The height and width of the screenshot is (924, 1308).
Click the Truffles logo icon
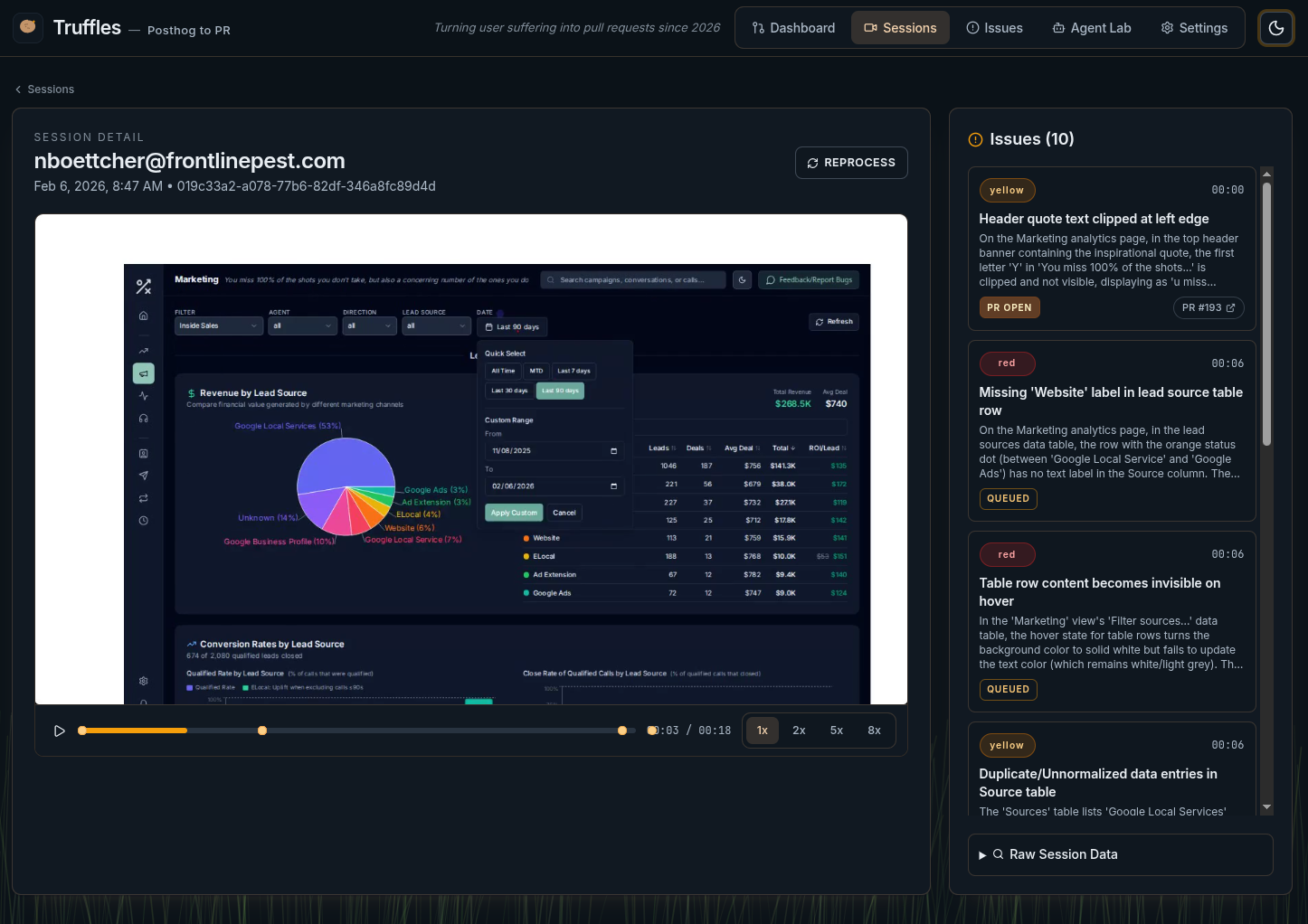[x=28, y=27]
